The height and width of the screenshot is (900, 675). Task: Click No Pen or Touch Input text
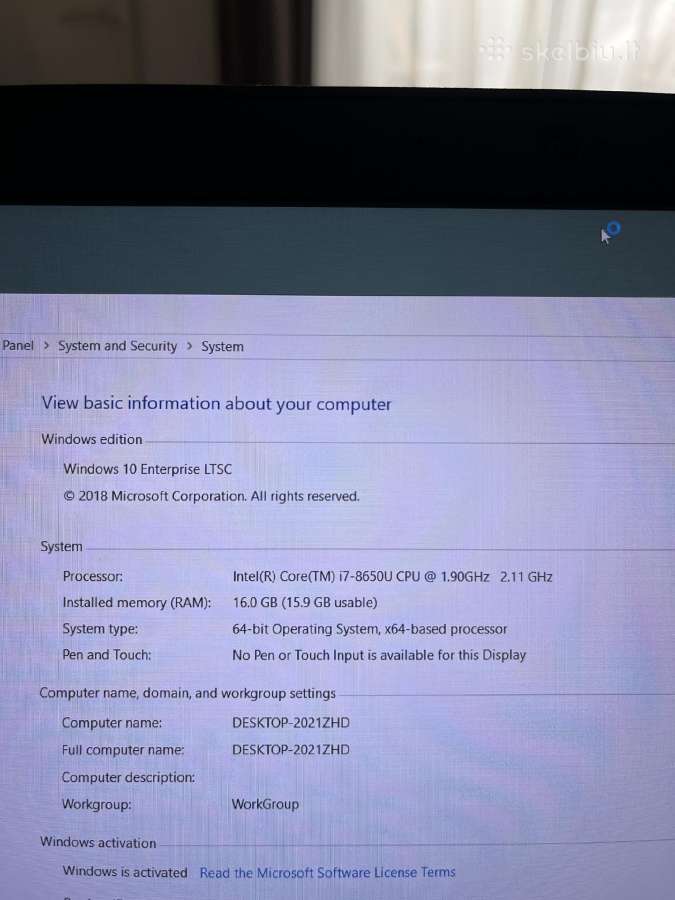(x=379, y=655)
